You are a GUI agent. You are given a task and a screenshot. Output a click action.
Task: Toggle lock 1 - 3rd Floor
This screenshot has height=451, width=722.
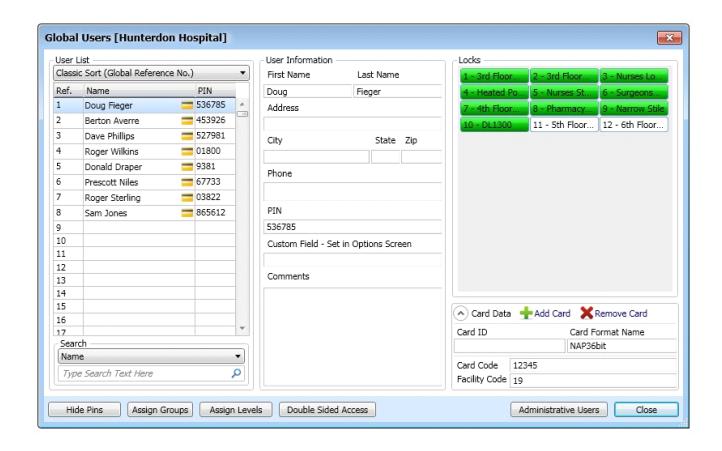pyautogui.click(x=494, y=76)
